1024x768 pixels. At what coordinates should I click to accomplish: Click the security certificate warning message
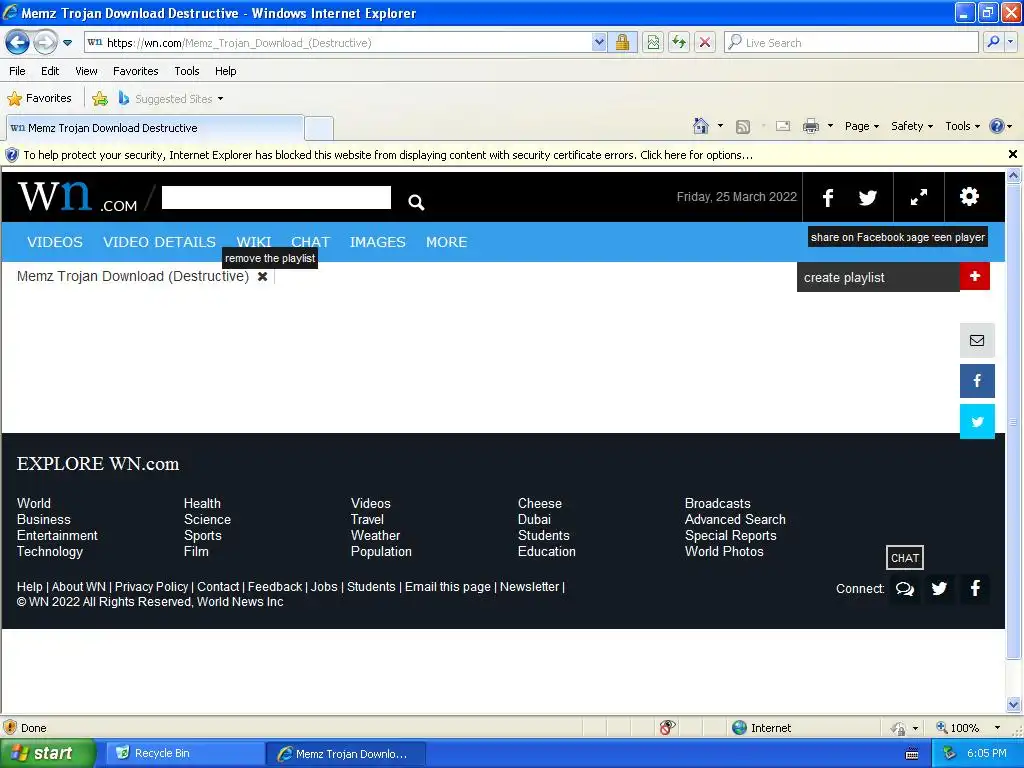click(388, 155)
